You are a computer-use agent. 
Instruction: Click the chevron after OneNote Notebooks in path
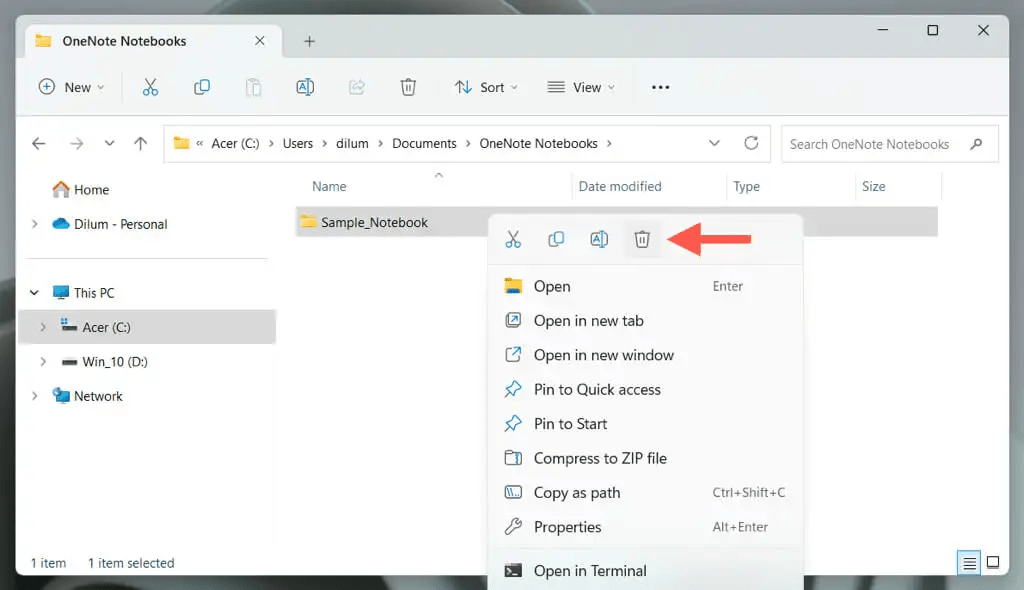click(x=609, y=144)
